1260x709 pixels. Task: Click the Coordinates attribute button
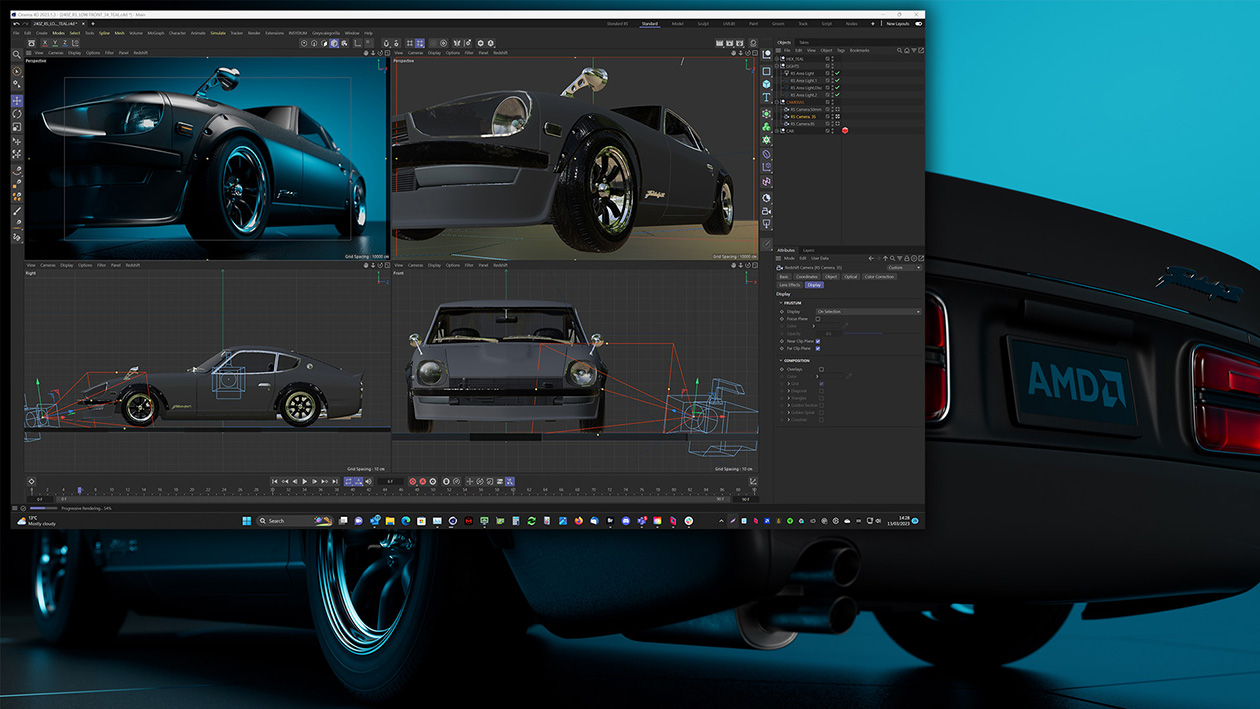point(807,277)
